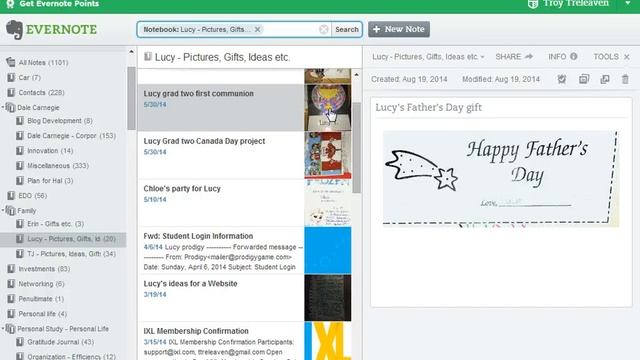Collapse the Dale Carnegie notebook stack
The height and width of the screenshot is (360, 640).
click(3, 107)
